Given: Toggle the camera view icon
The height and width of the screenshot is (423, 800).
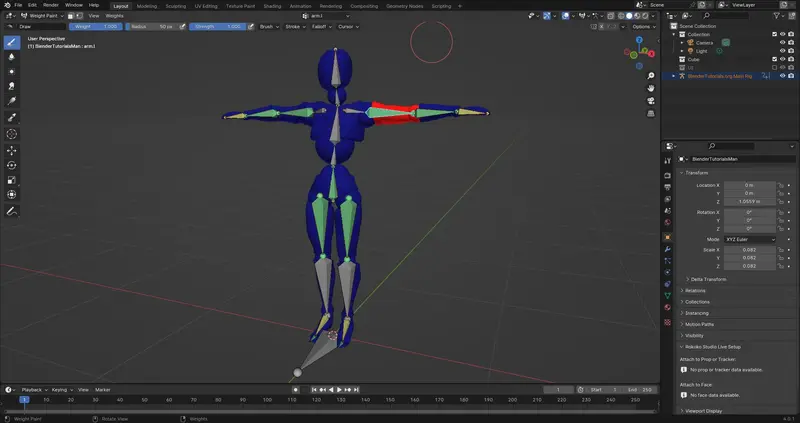Looking at the screenshot, I should click(651, 101).
